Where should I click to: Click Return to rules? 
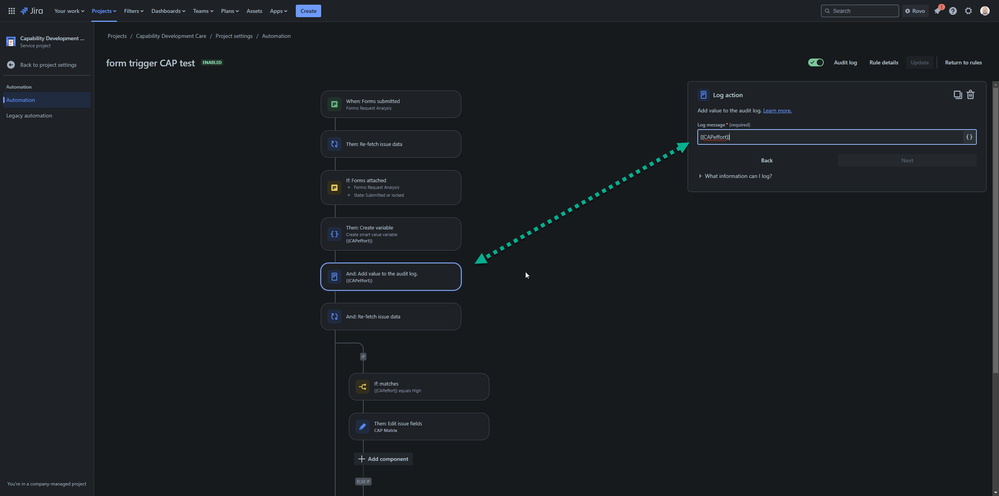click(x=963, y=62)
